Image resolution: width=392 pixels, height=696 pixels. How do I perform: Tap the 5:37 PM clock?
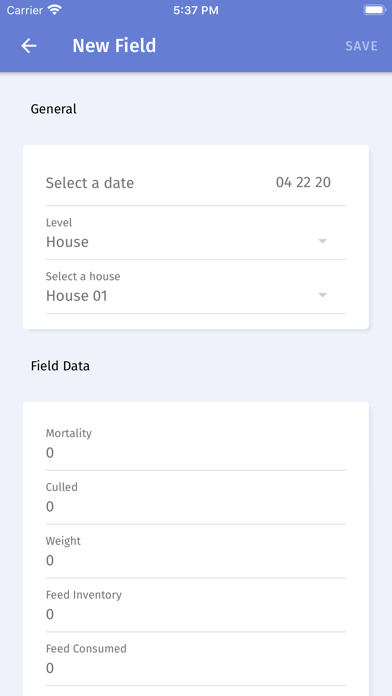(196, 10)
